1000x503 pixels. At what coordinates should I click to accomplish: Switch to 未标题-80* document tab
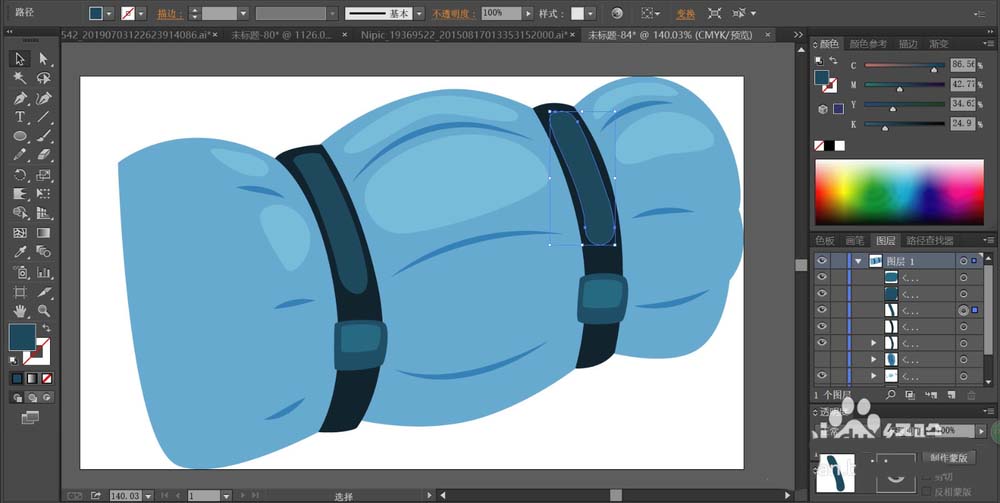click(x=281, y=35)
